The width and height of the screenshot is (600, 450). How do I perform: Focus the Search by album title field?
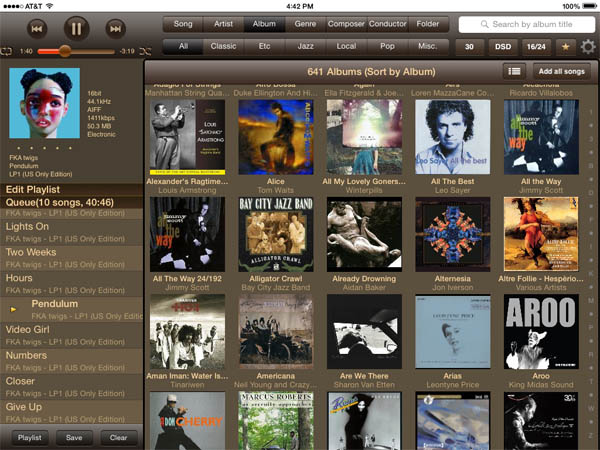click(527, 24)
